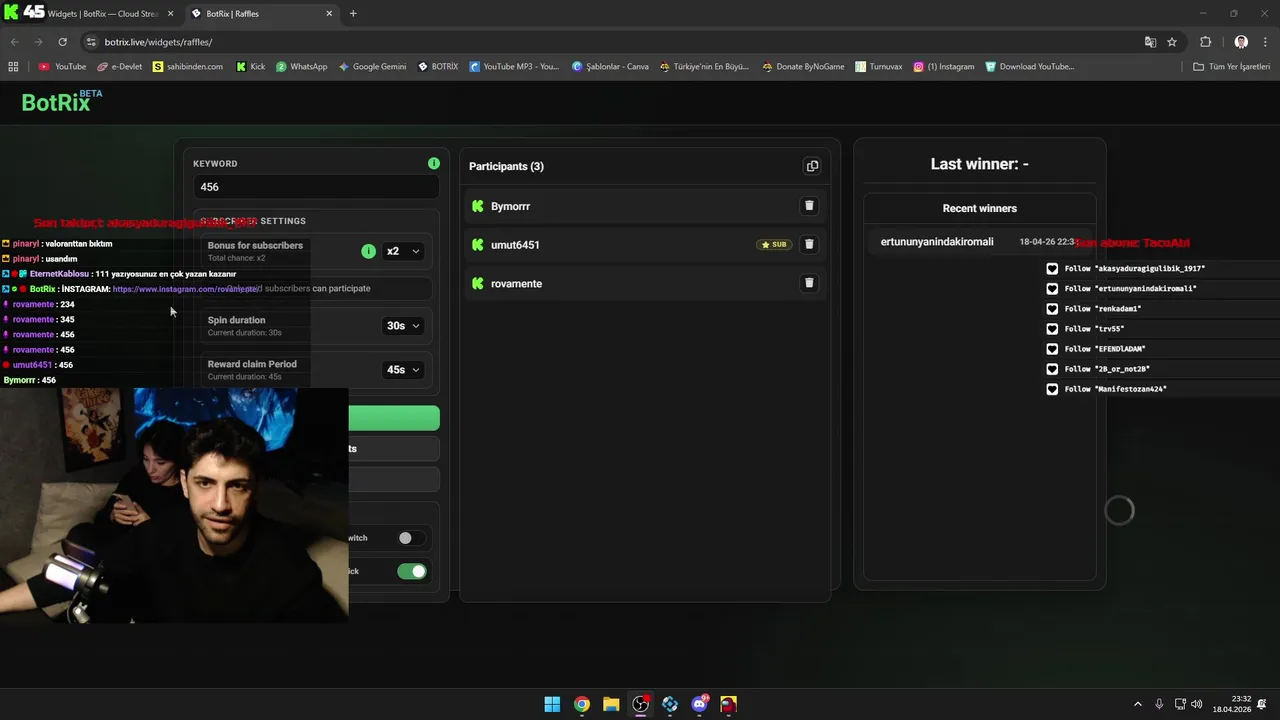Open the (1) Instagram bookmark
Image resolution: width=1280 pixels, height=720 pixels.
pyautogui.click(x=943, y=67)
